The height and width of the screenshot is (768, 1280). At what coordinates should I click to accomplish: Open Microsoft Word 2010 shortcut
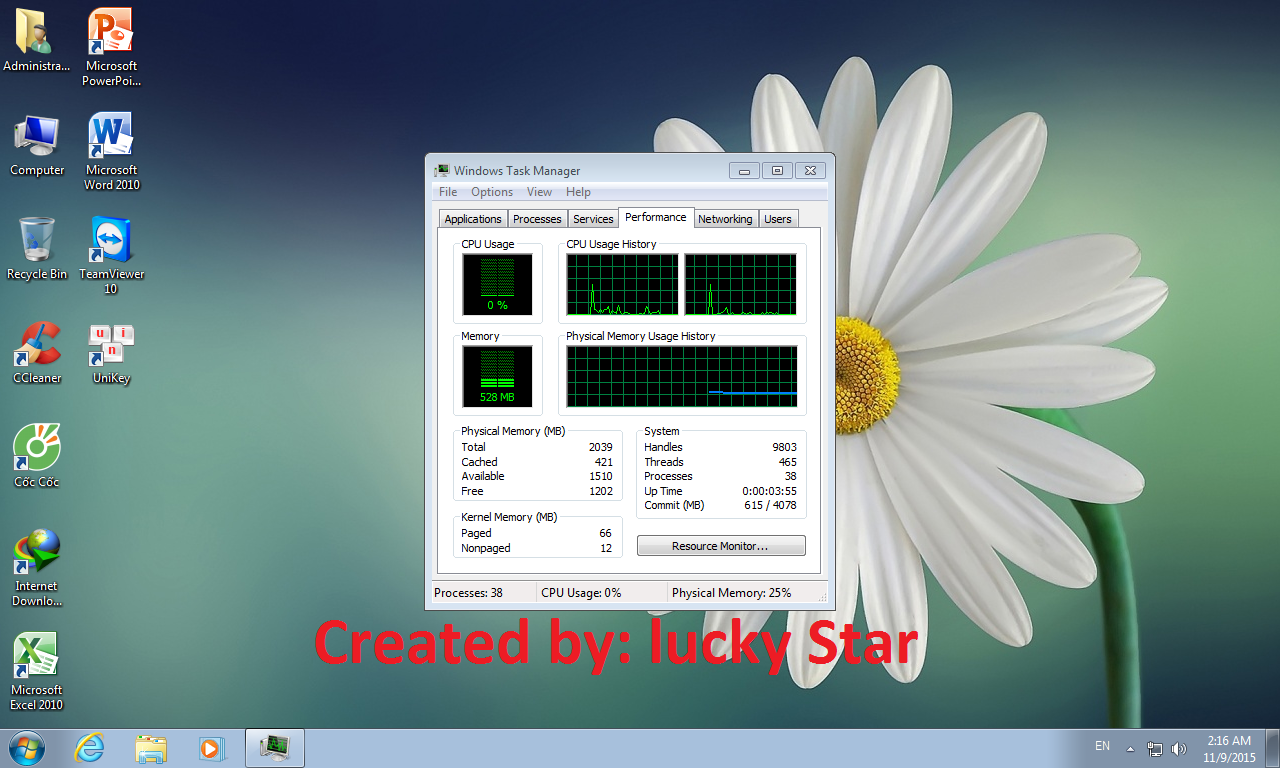[111, 152]
